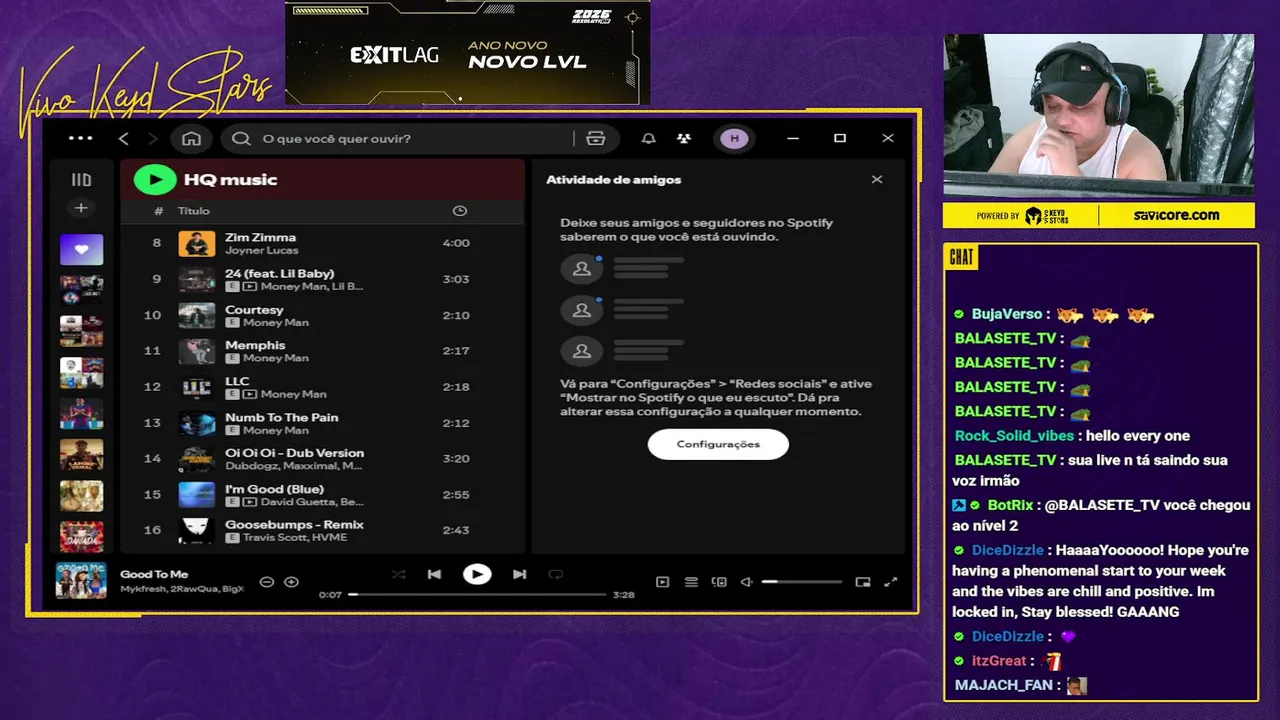Open the notifications bell
This screenshot has height=720, width=1280.
coord(648,138)
